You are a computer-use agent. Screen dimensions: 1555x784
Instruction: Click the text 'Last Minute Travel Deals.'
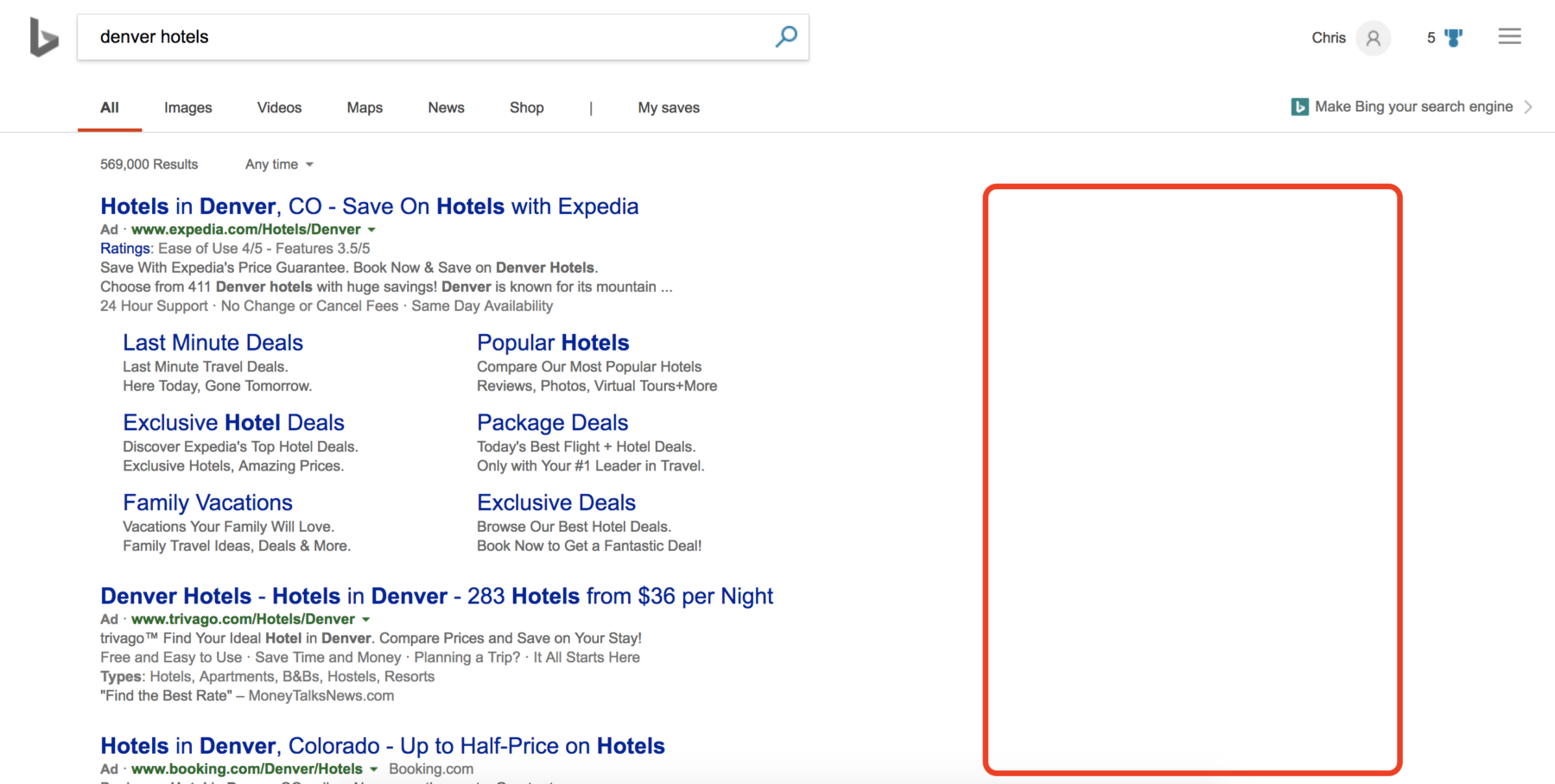point(205,367)
